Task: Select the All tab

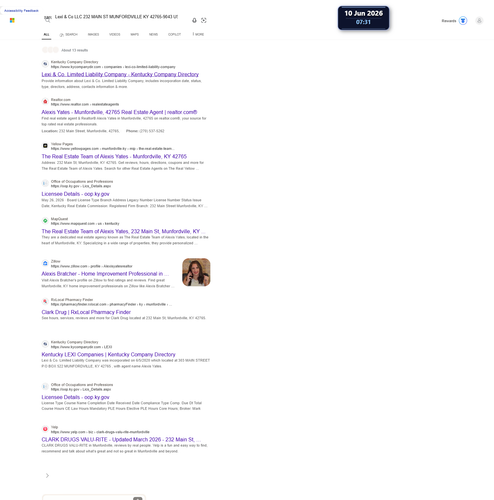Action: click(x=46, y=34)
